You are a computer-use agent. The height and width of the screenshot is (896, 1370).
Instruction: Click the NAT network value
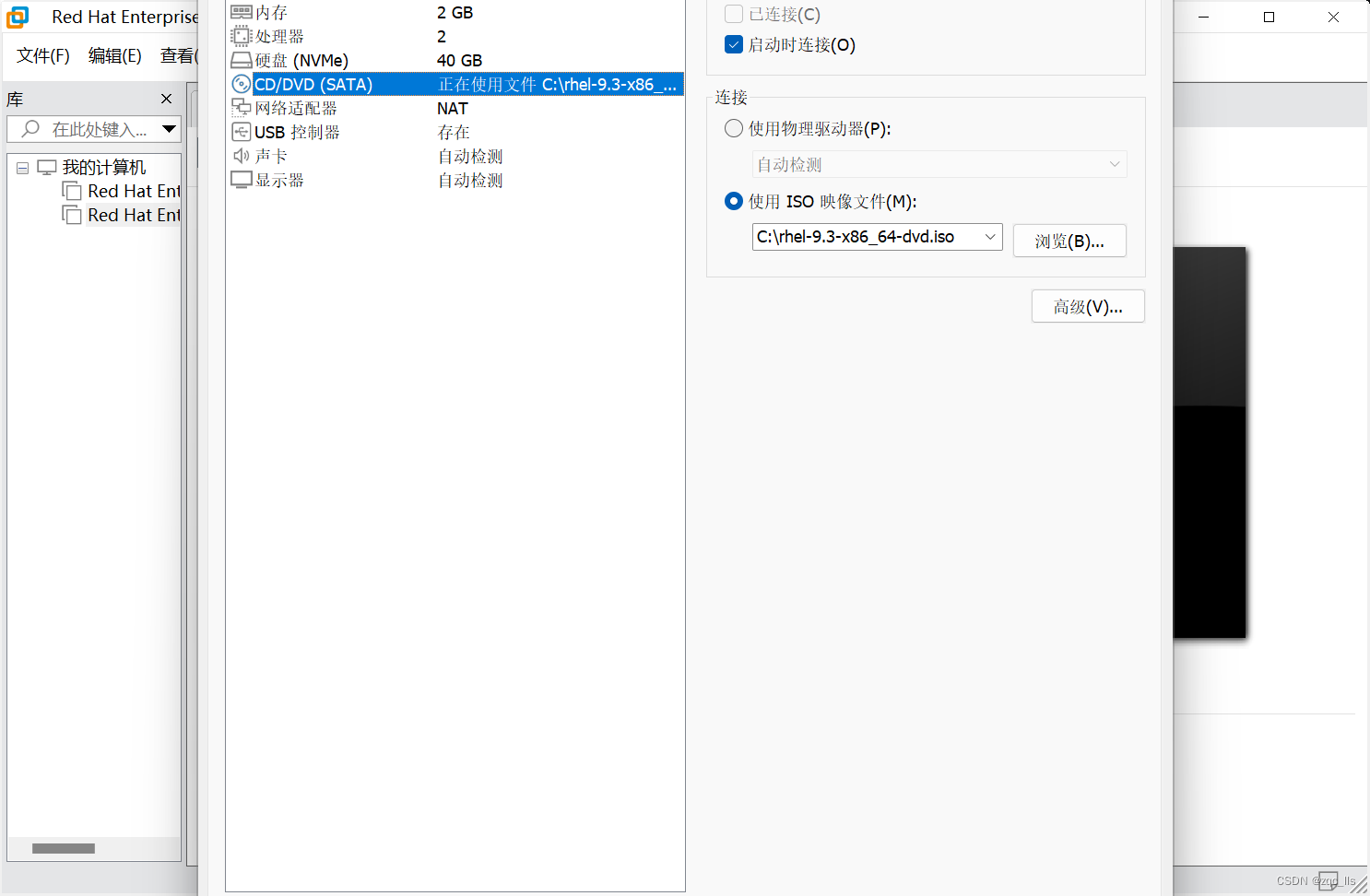click(x=453, y=108)
